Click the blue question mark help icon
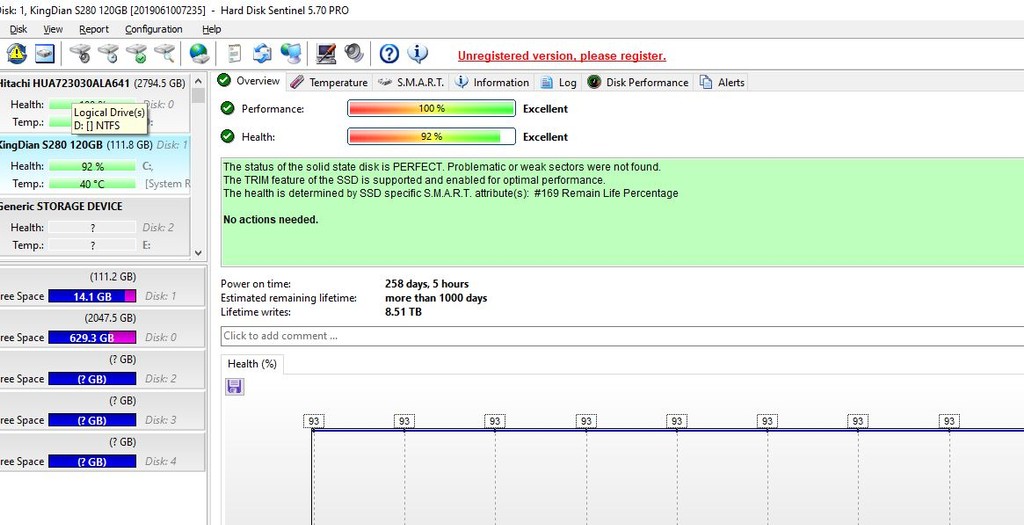The image size is (1024, 525). [x=389, y=54]
